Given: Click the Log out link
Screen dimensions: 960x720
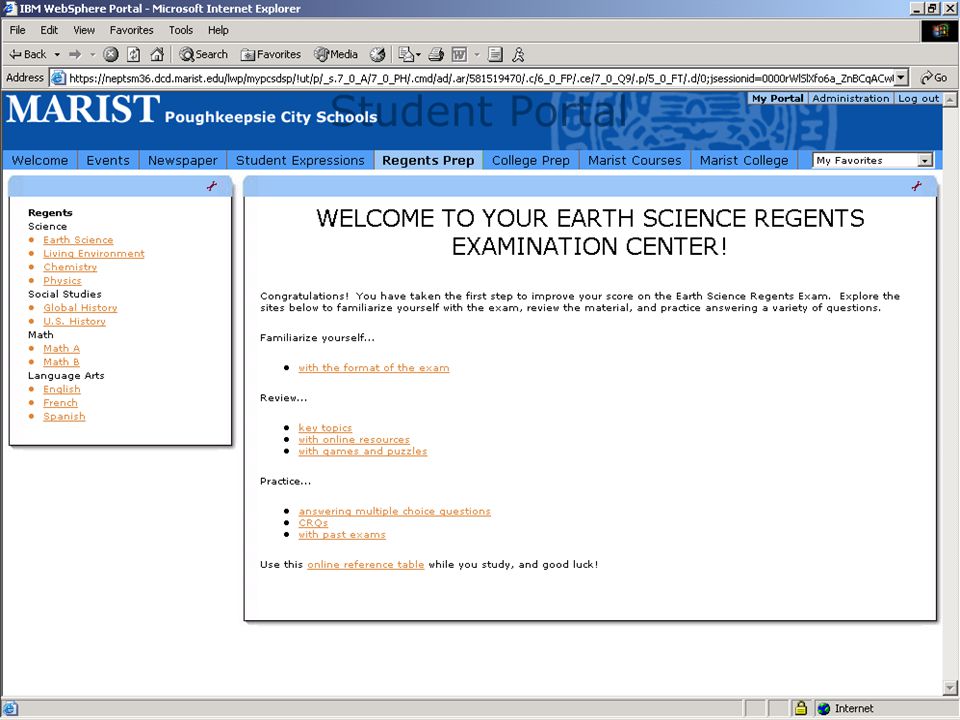Looking at the screenshot, I should point(918,99).
